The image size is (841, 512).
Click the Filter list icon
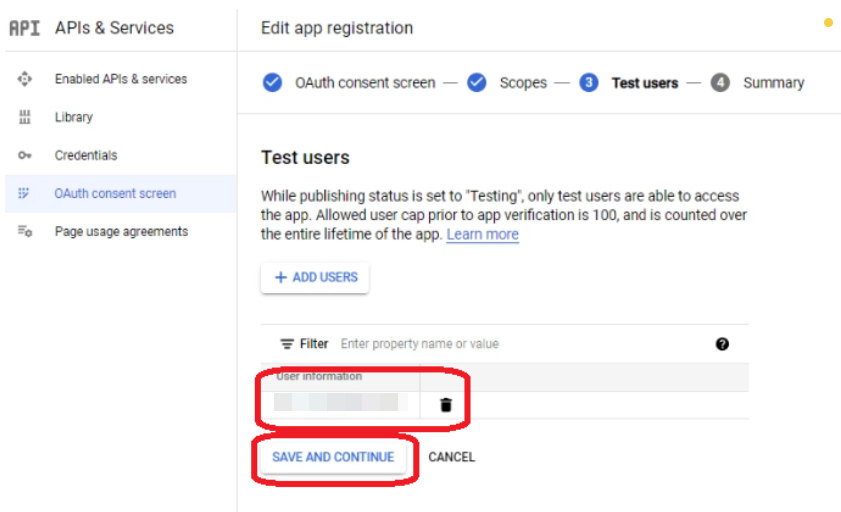pos(286,344)
